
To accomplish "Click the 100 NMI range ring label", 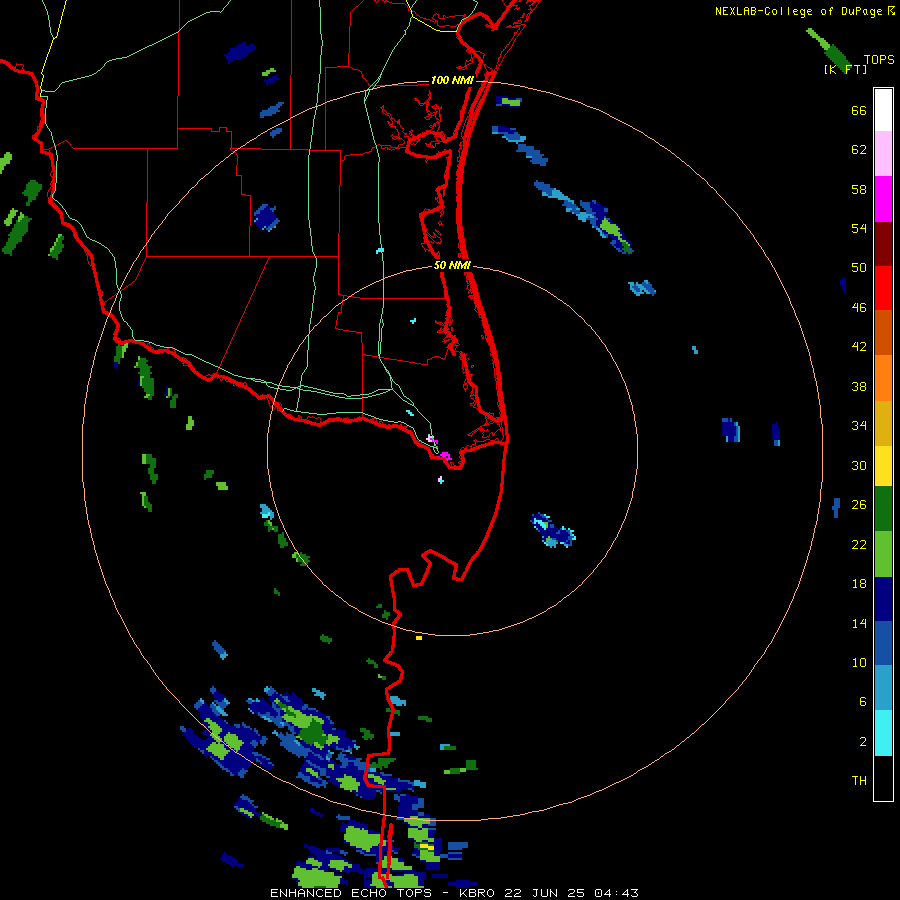I will click(x=452, y=80).
